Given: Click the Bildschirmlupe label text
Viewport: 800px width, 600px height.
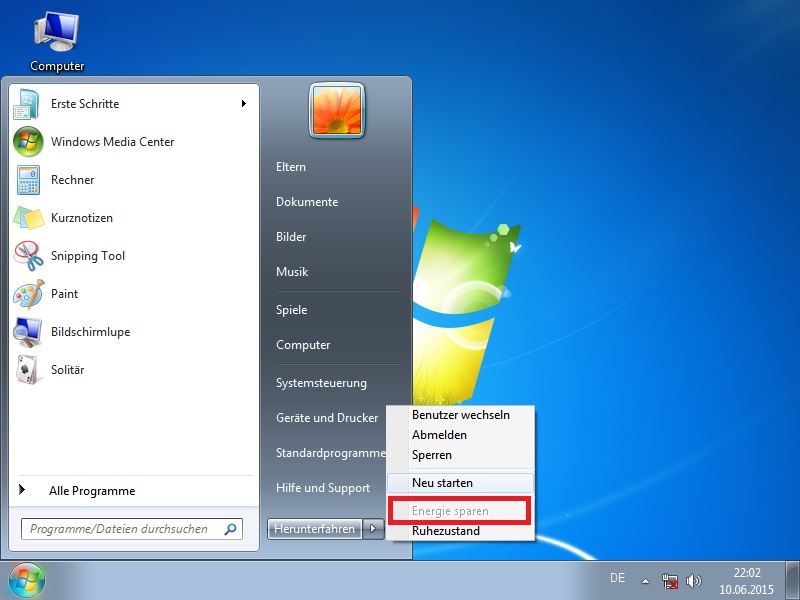Looking at the screenshot, I should point(90,332).
